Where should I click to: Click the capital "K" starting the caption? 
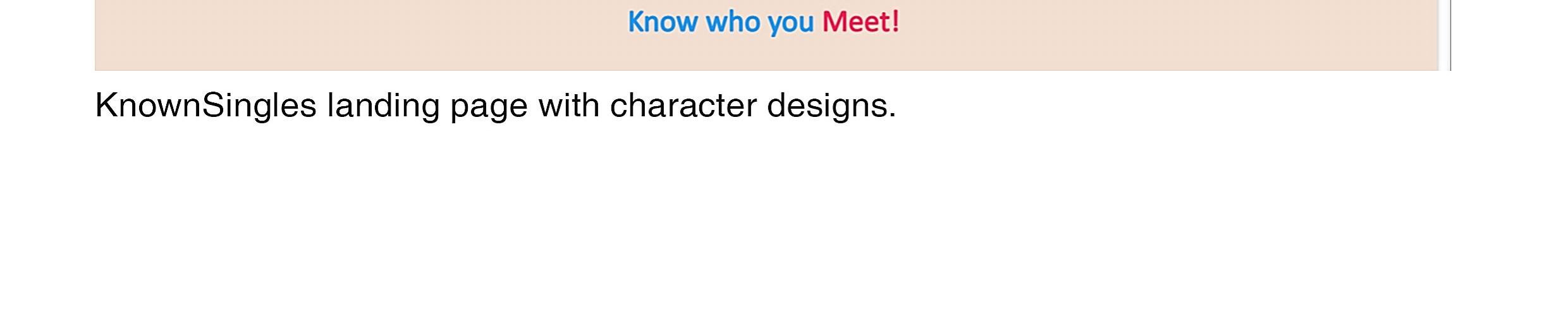[x=105, y=105]
